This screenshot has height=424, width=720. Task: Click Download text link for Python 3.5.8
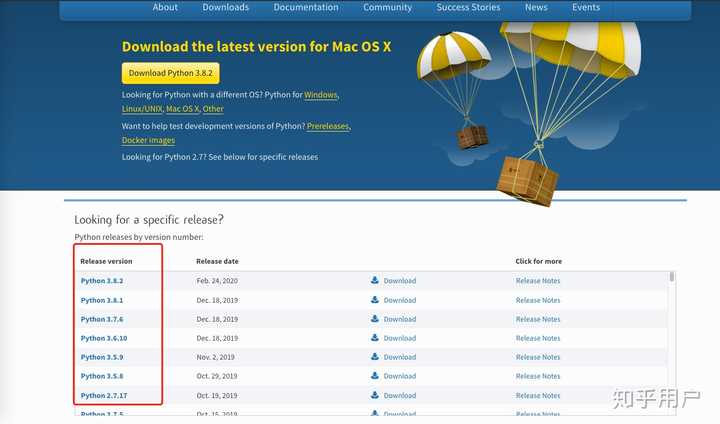tap(400, 376)
